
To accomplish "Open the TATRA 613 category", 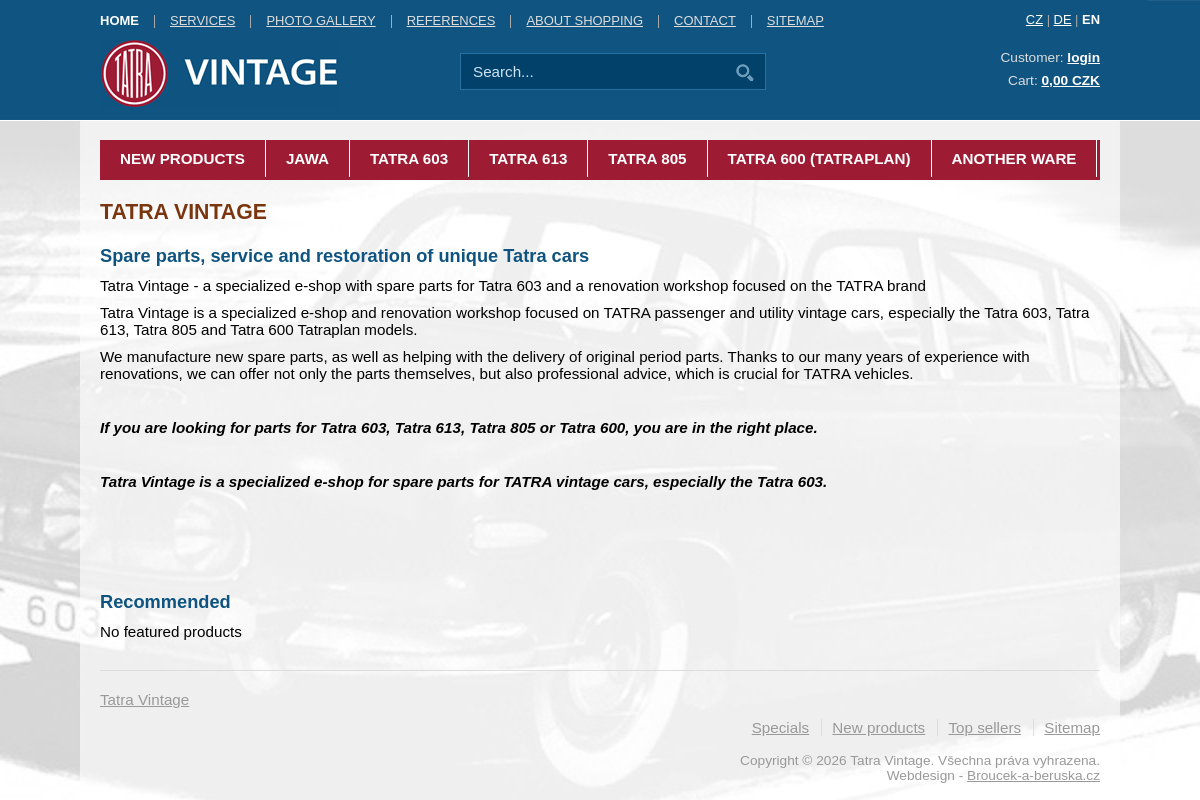I will [528, 159].
